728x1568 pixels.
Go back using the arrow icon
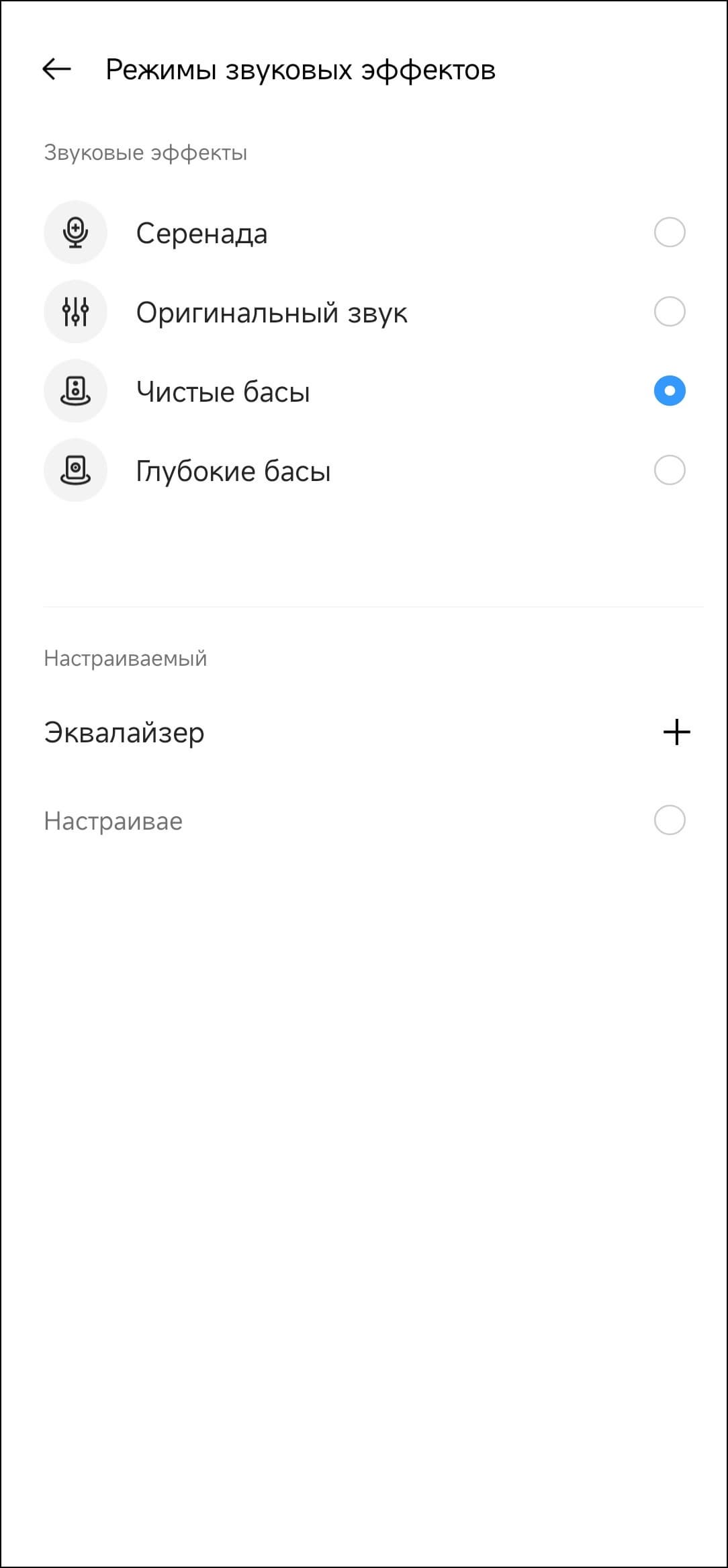point(57,69)
